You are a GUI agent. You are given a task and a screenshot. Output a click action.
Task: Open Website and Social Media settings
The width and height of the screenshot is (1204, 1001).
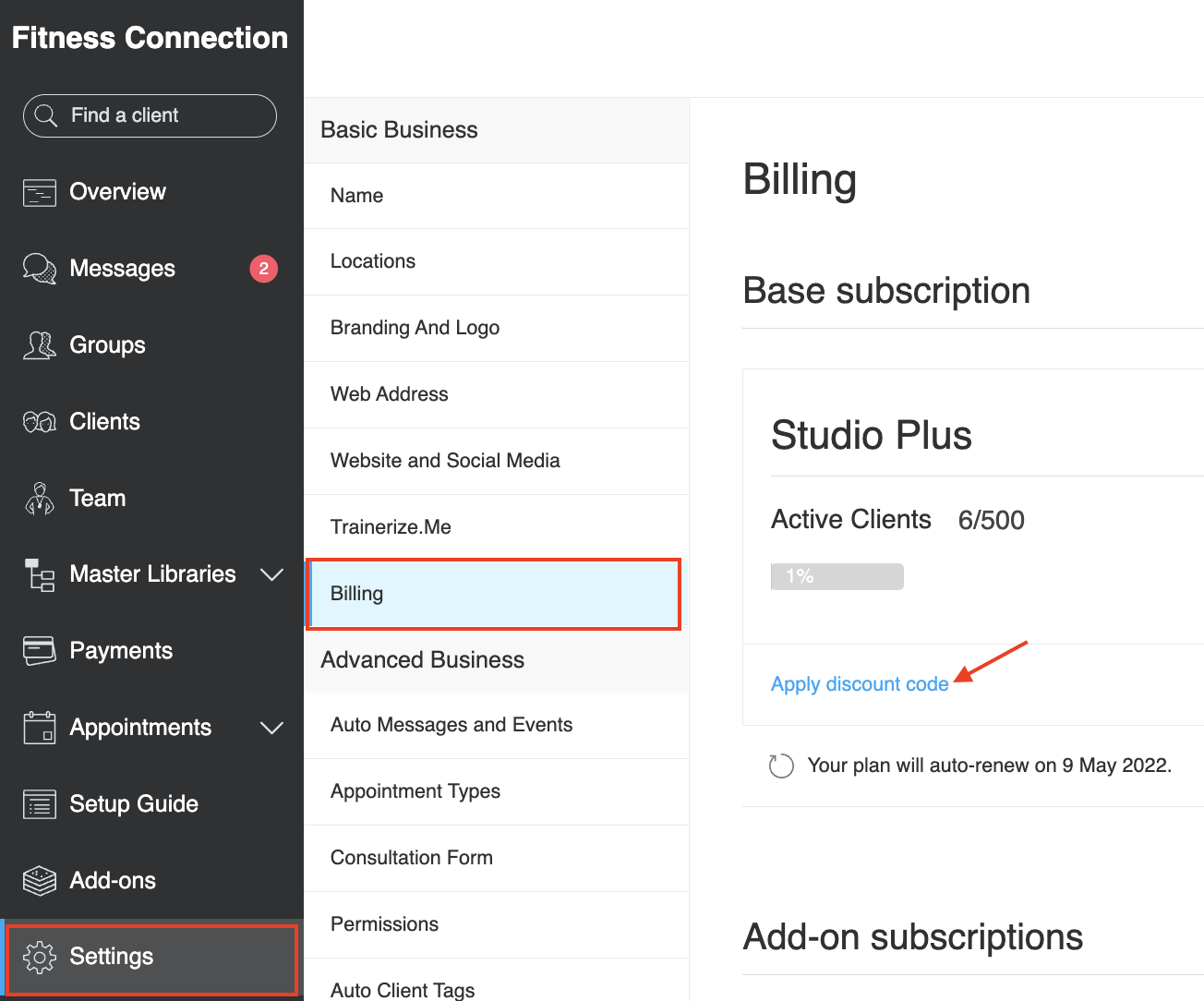coord(497,461)
